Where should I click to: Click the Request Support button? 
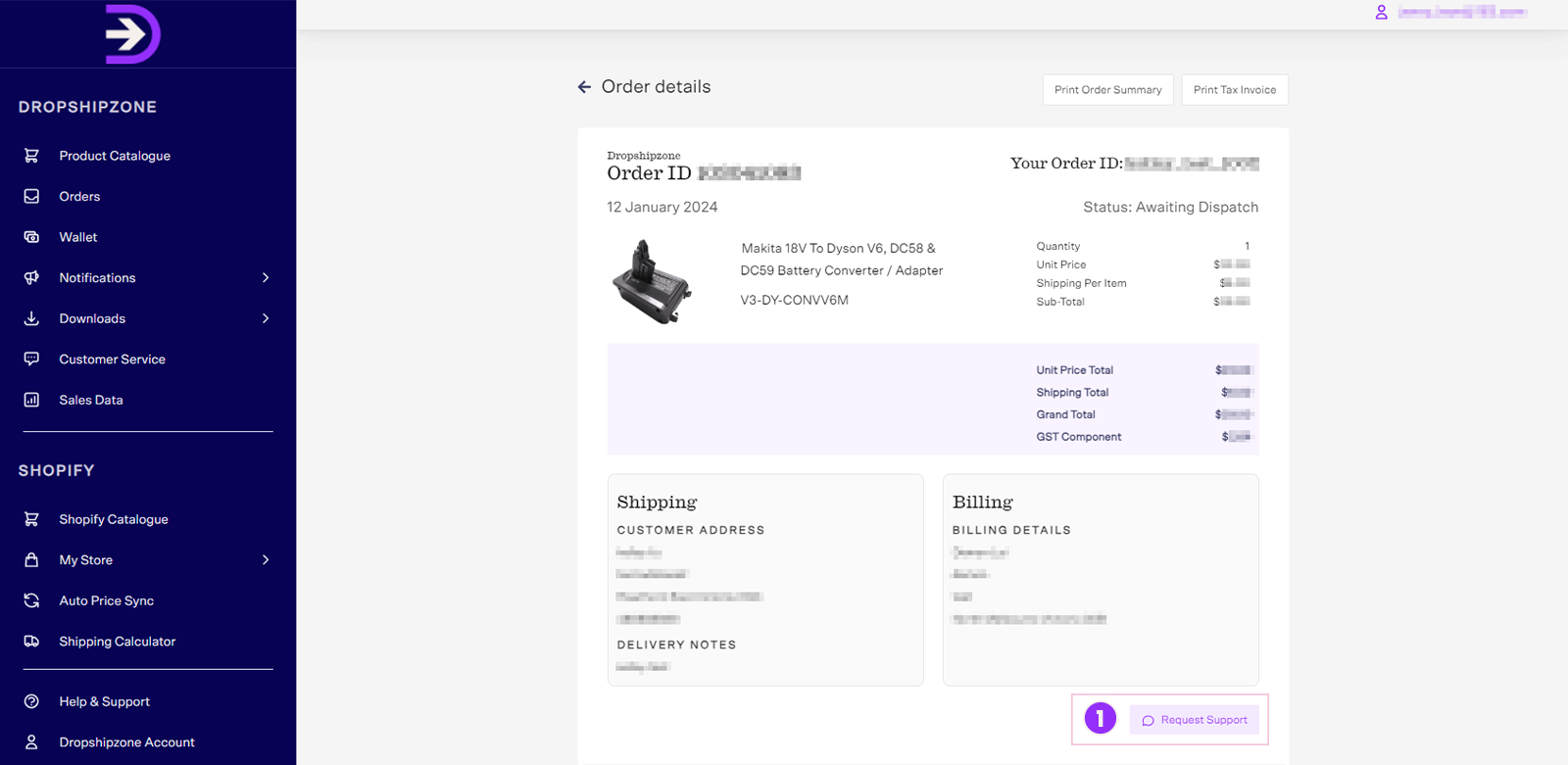point(1195,720)
